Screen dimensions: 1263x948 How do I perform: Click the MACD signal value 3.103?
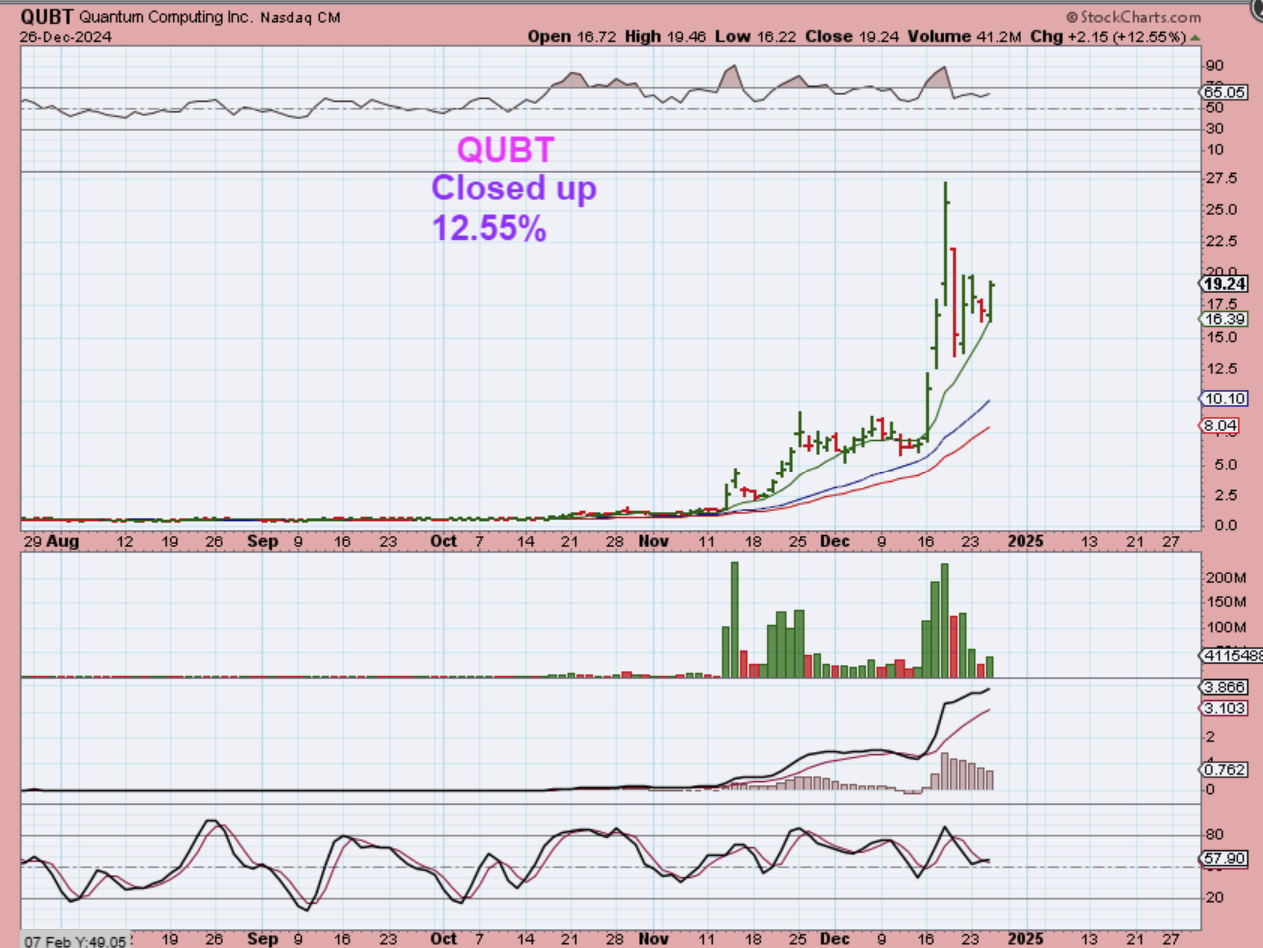1221,708
